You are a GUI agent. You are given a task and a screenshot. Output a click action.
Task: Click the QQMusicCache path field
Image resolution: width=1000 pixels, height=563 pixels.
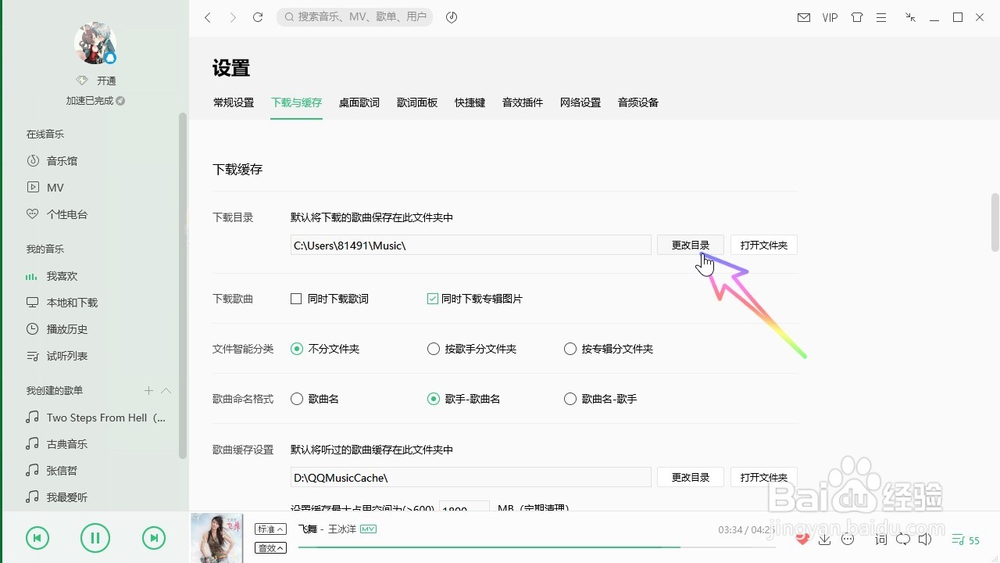(x=471, y=477)
